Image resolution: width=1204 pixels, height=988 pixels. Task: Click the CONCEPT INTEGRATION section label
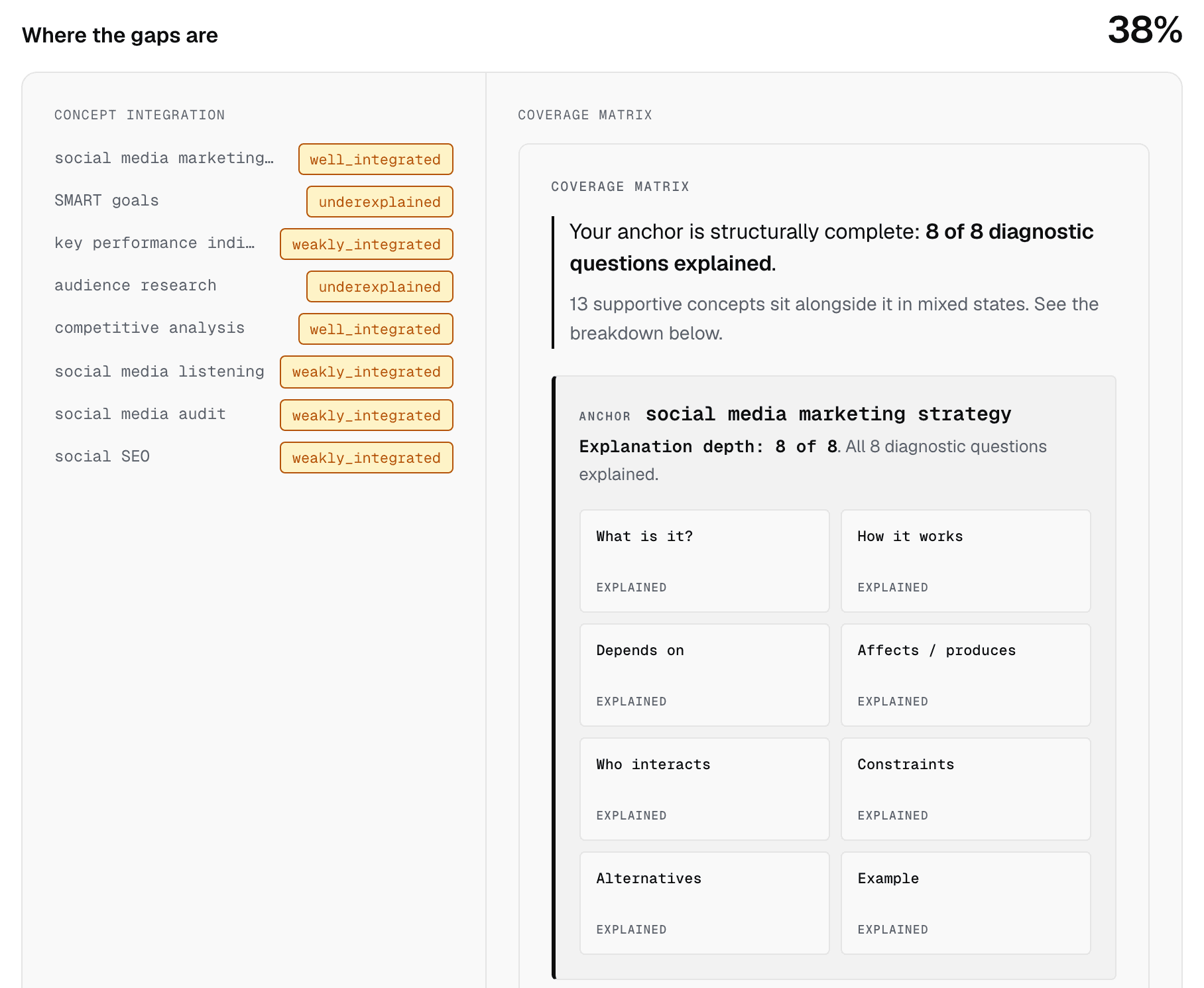(x=139, y=115)
